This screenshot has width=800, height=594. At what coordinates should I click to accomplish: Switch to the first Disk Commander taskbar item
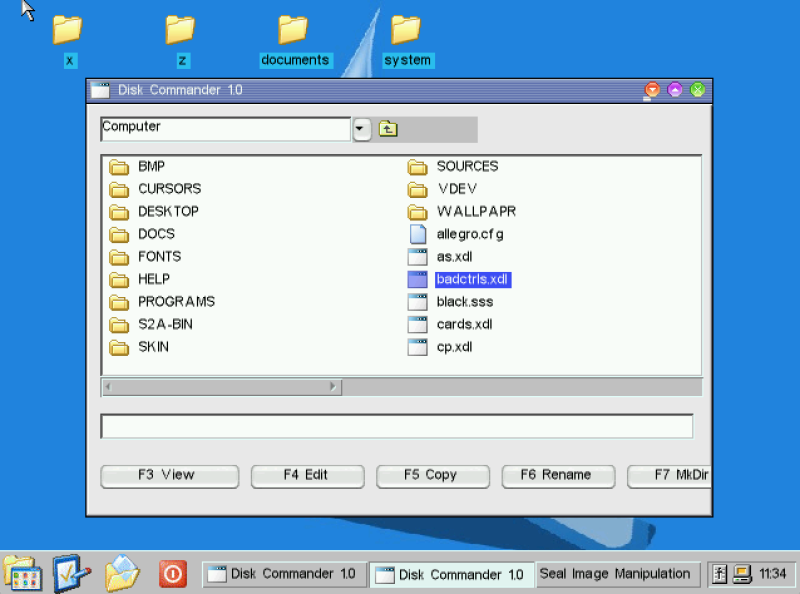pyautogui.click(x=284, y=574)
